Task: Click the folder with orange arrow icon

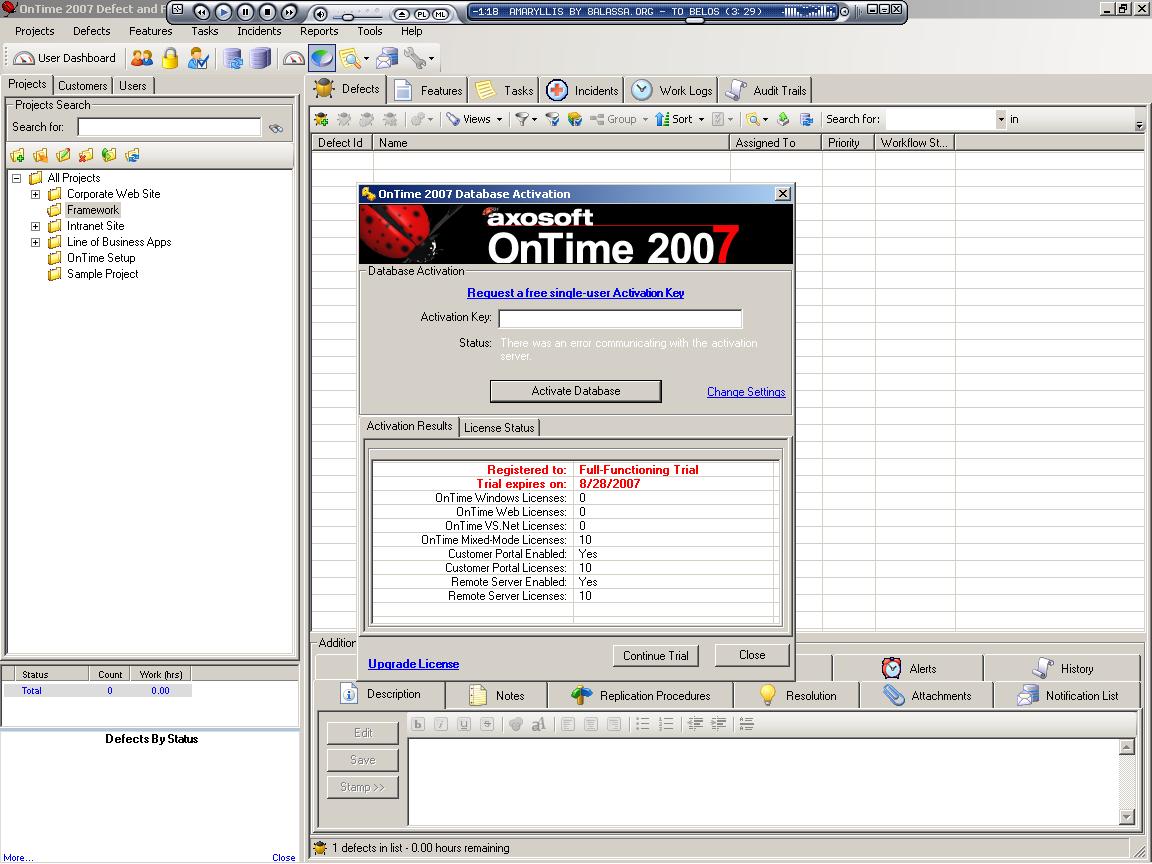Action: click(40, 155)
